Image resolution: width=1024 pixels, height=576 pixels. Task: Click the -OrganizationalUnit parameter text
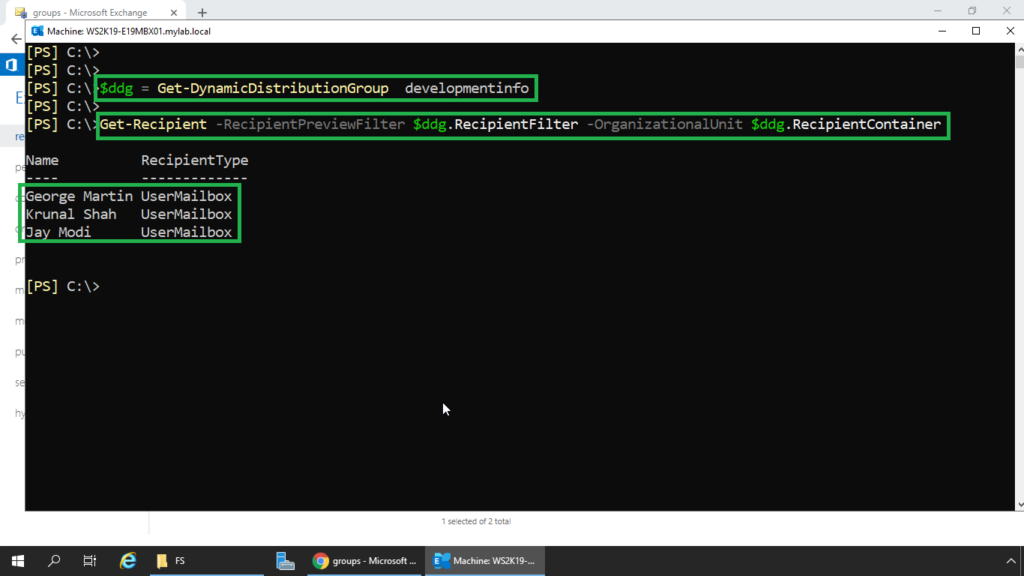664,124
